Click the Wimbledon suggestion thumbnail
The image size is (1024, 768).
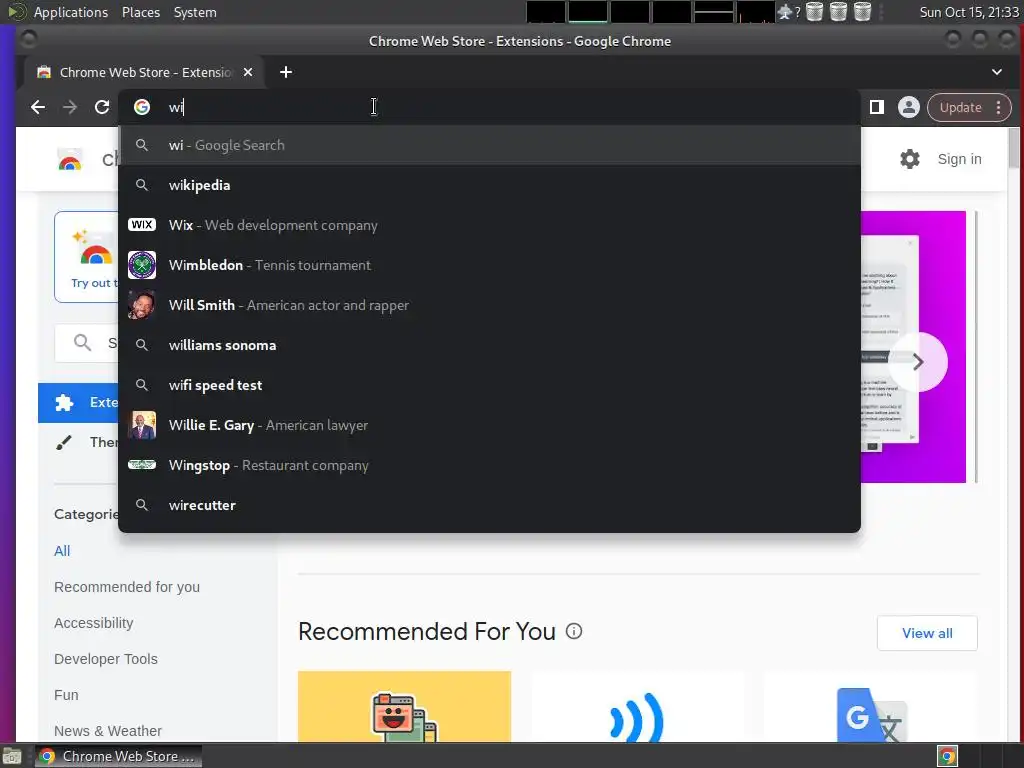(x=142, y=264)
